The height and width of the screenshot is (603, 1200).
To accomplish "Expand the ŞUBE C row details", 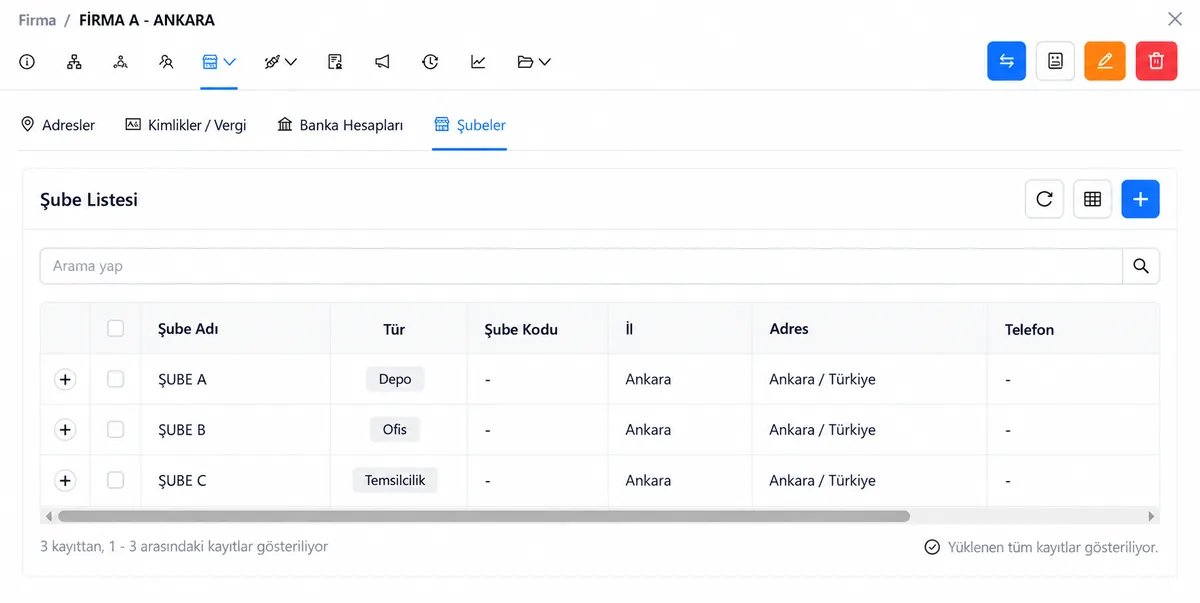I will point(65,480).
